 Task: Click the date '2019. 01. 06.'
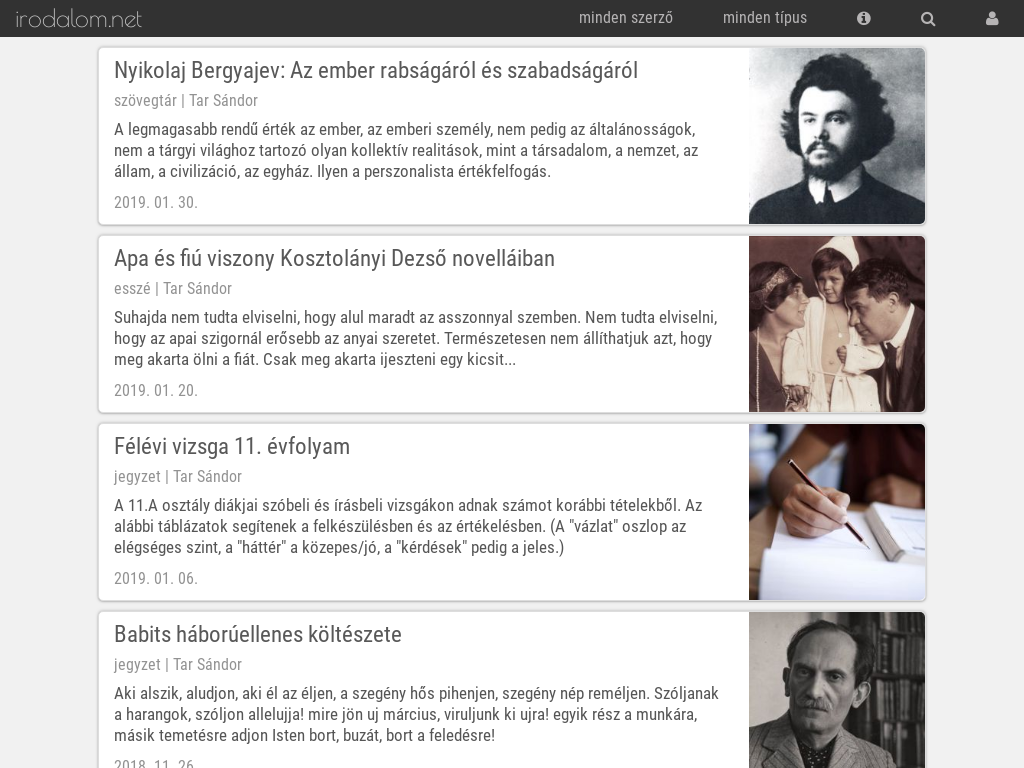156,579
